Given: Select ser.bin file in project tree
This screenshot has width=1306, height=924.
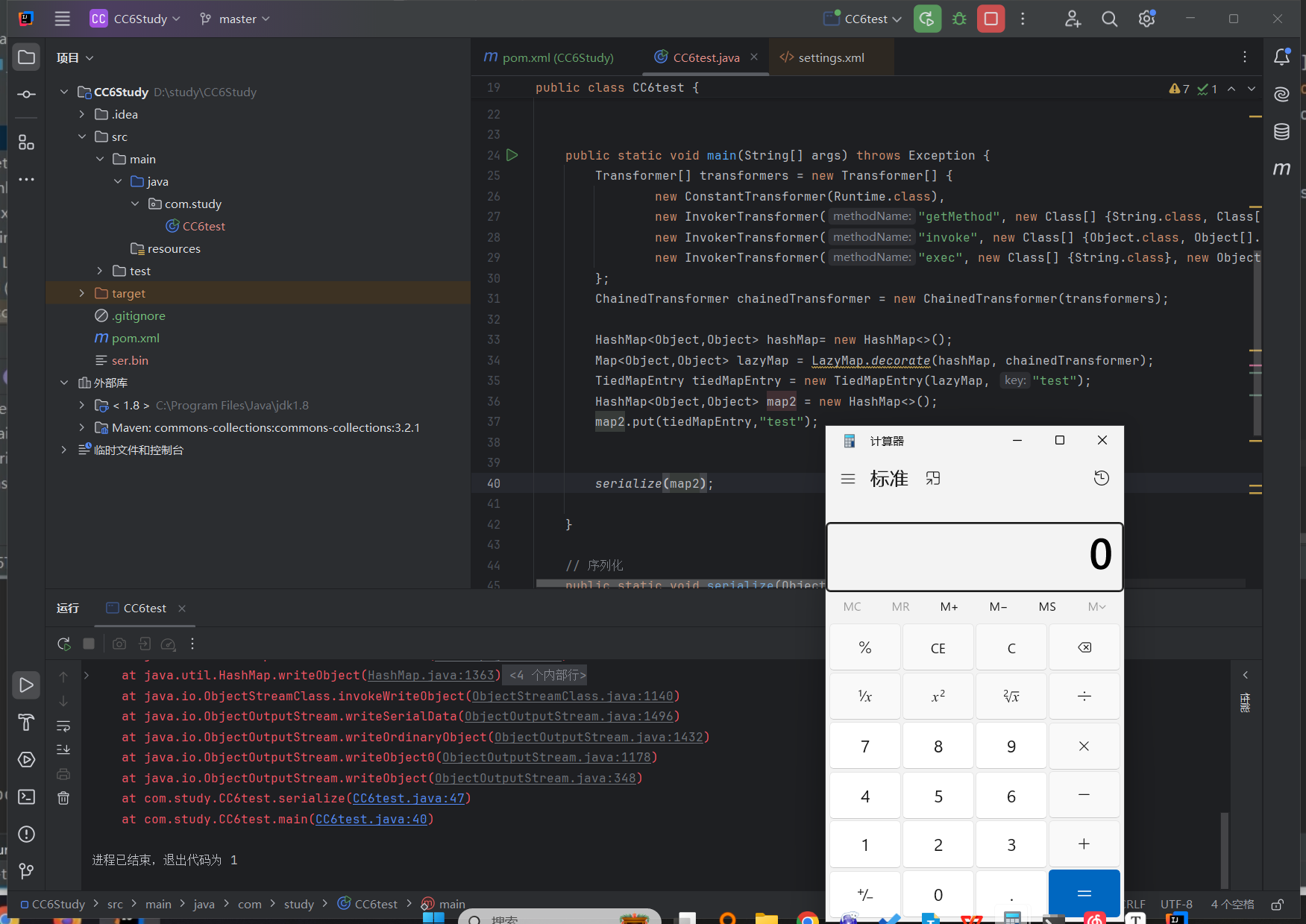Looking at the screenshot, I should [122, 360].
